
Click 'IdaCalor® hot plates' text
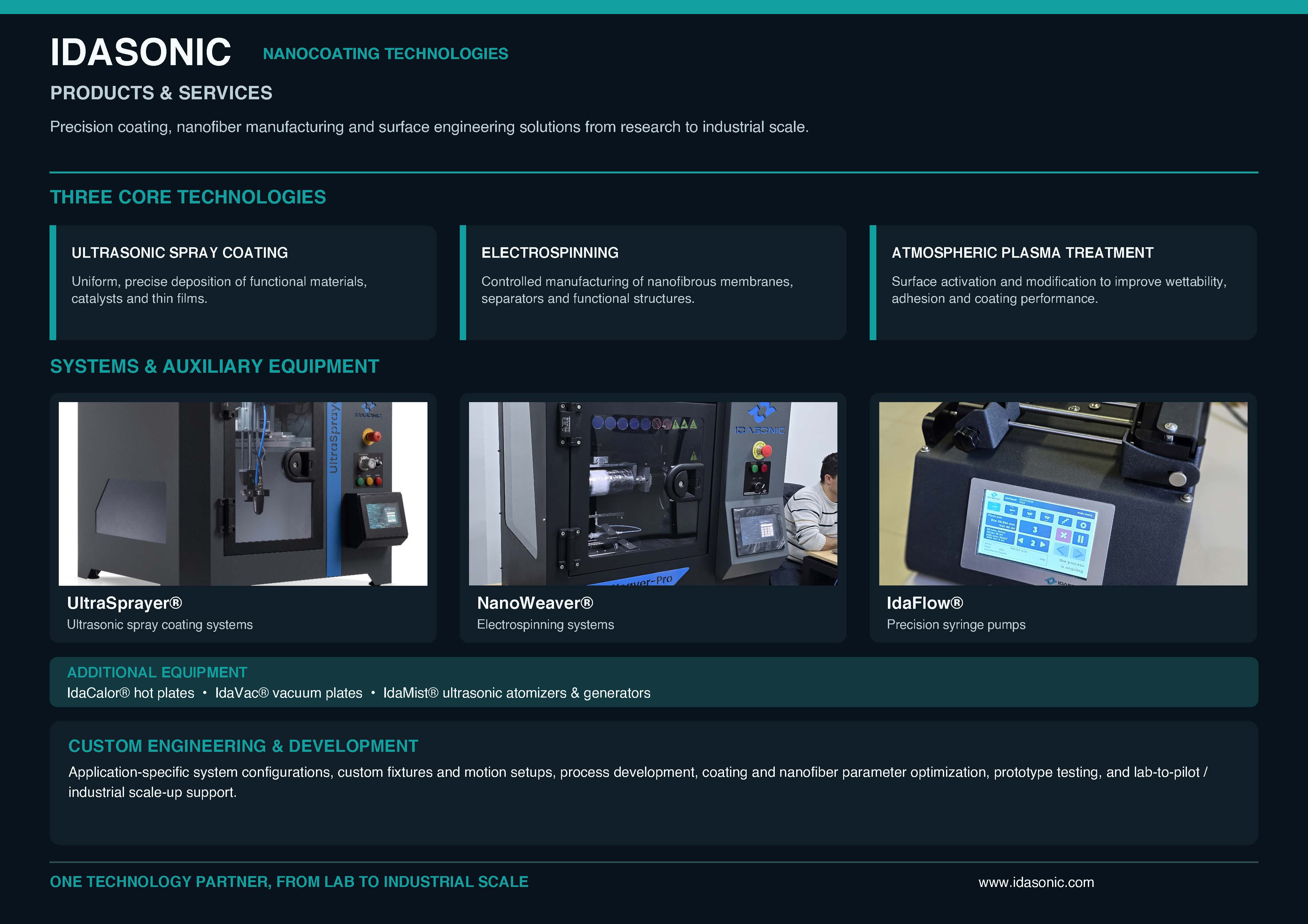[130, 693]
